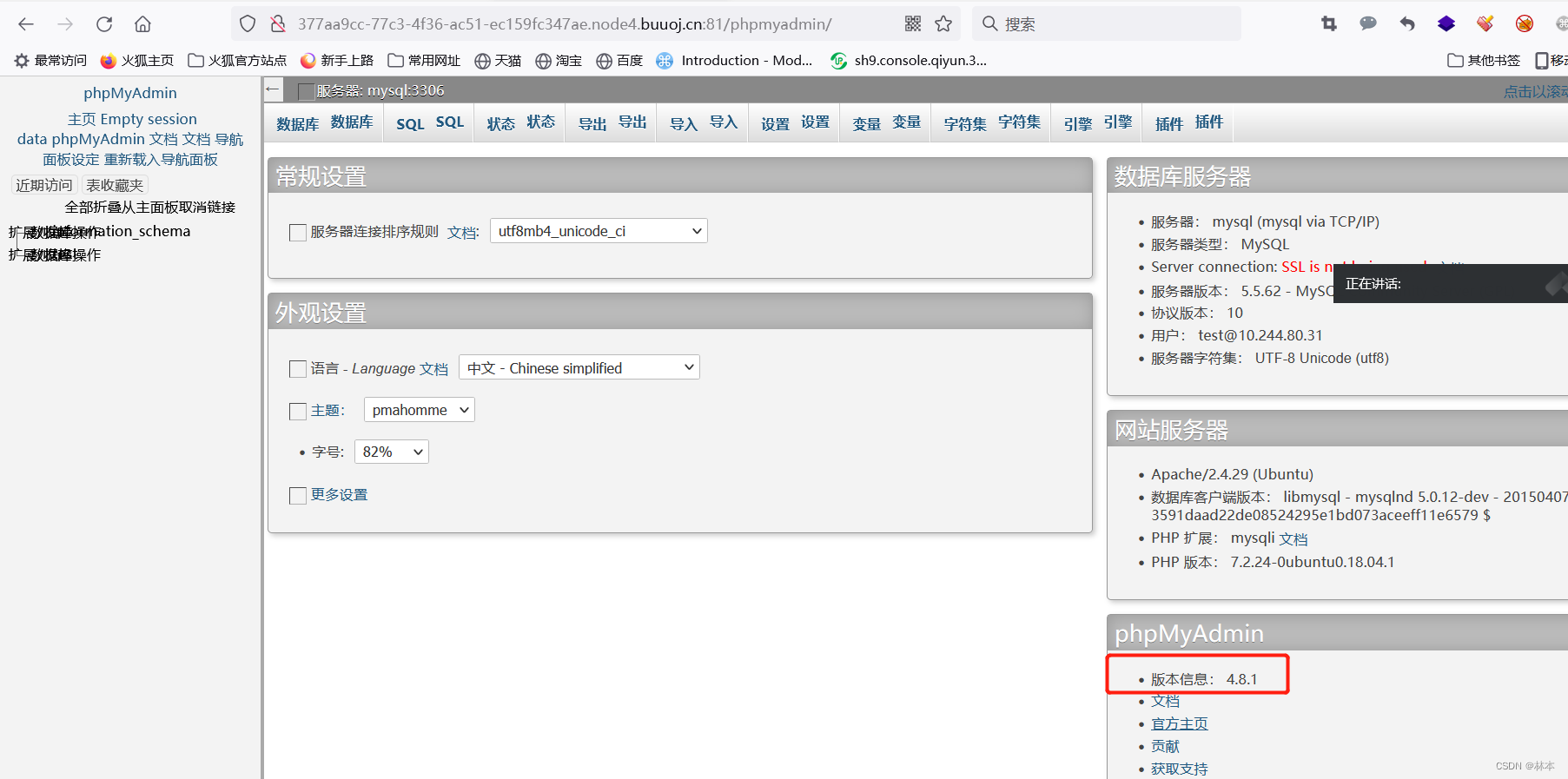Open the chat bubble extension icon
Image resolution: width=1568 pixels, height=779 pixels.
1368,23
